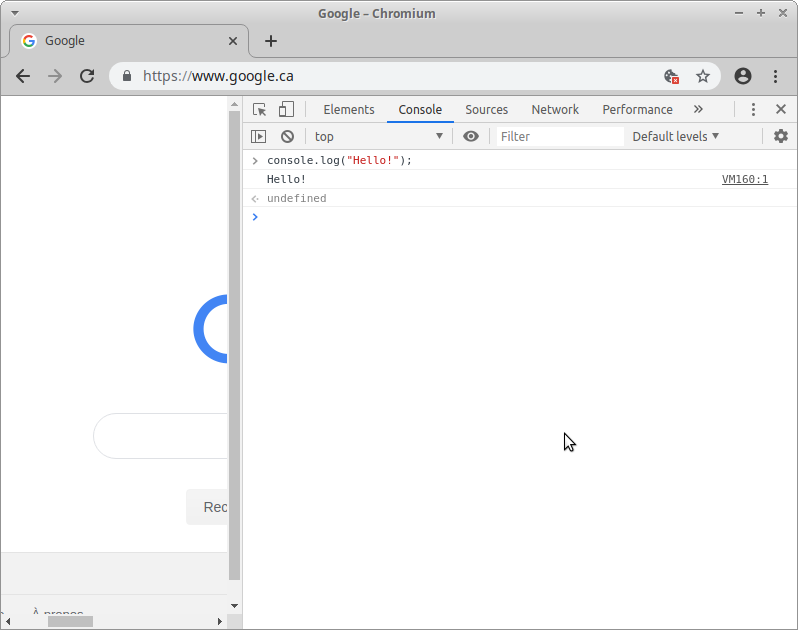Click the console Filter input field

560,137
